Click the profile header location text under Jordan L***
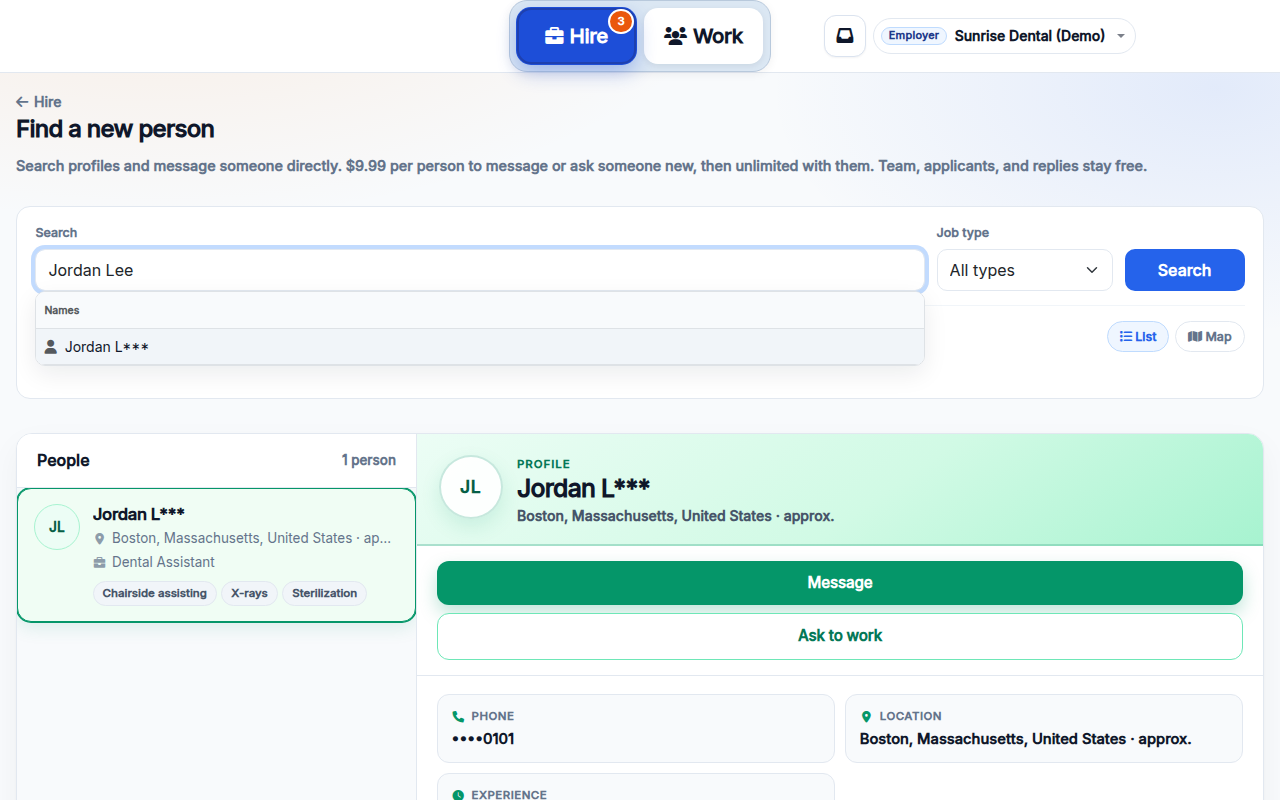The width and height of the screenshot is (1280, 800). point(675,516)
